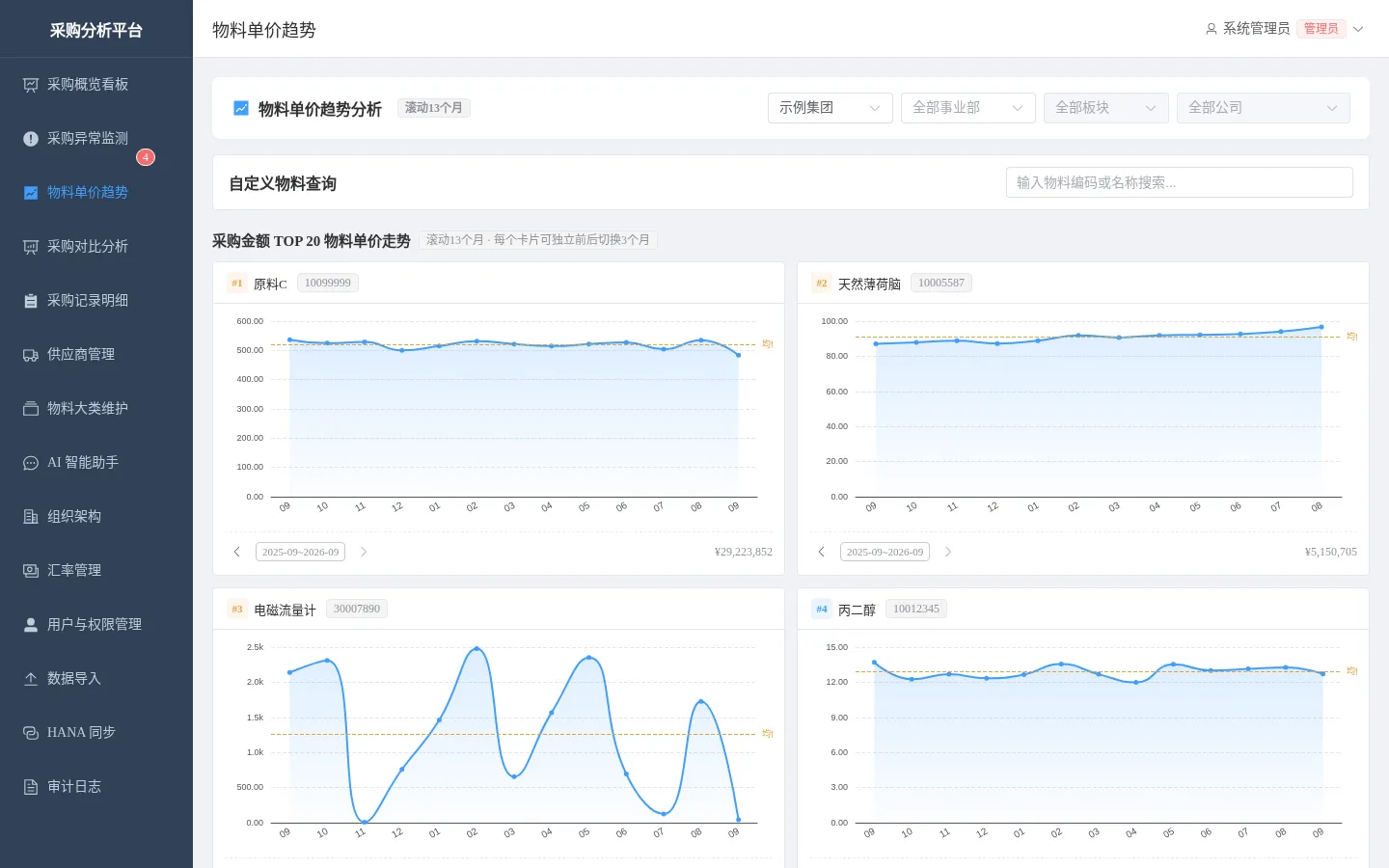Go to previous period on 原料C card
Screen dimensions: 1389x868
click(237, 552)
